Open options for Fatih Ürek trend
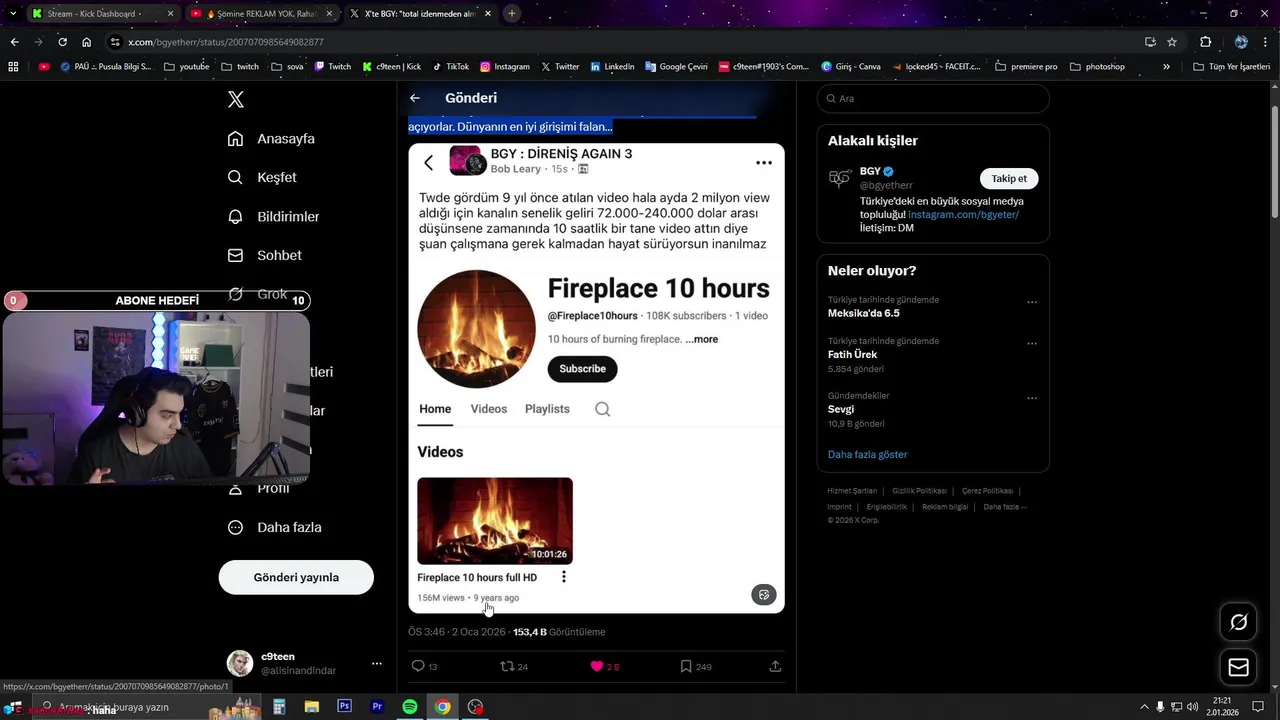This screenshot has height=720, width=1280. tap(1032, 343)
